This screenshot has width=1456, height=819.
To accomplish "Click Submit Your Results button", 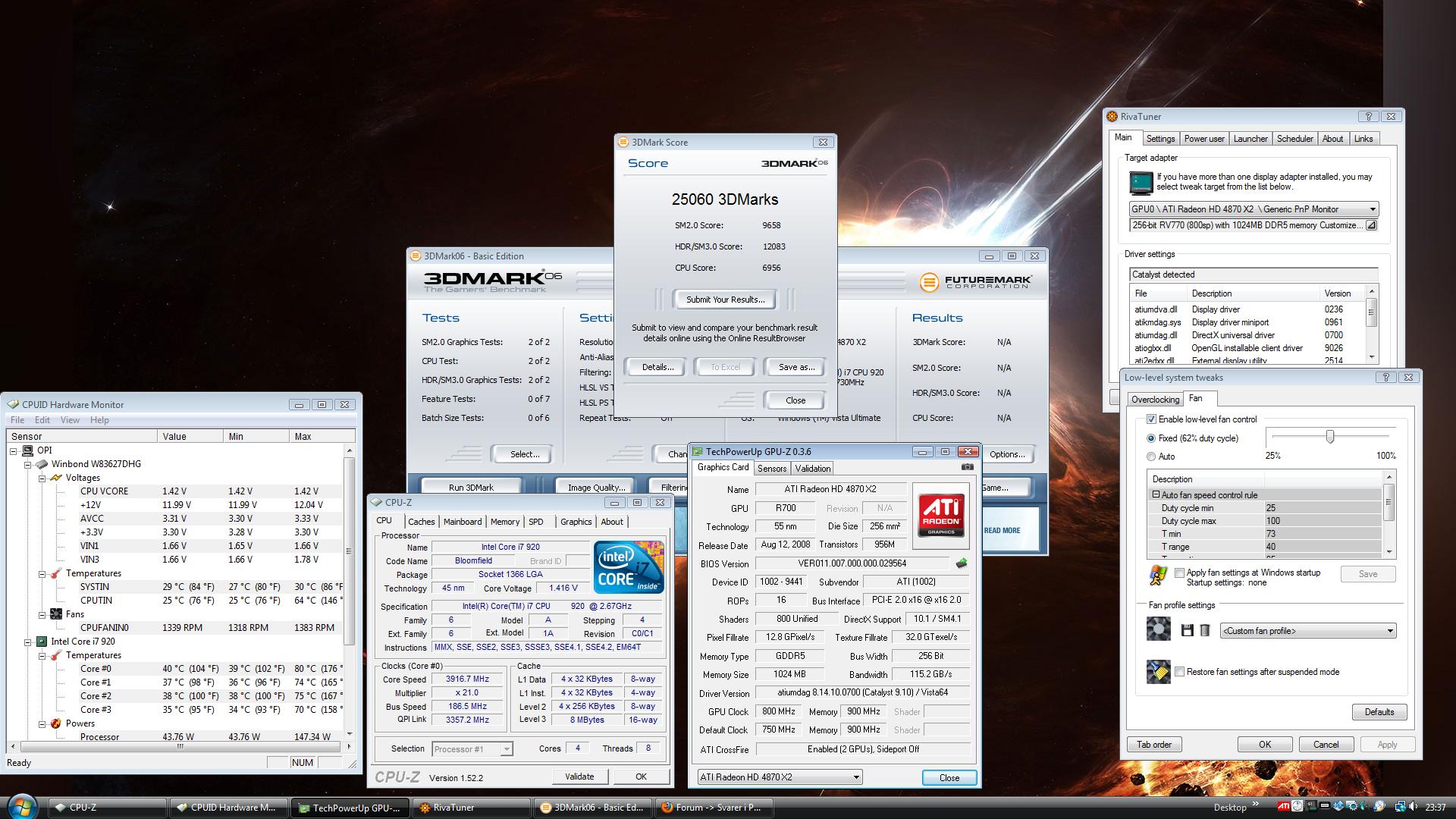I will 725,300.
